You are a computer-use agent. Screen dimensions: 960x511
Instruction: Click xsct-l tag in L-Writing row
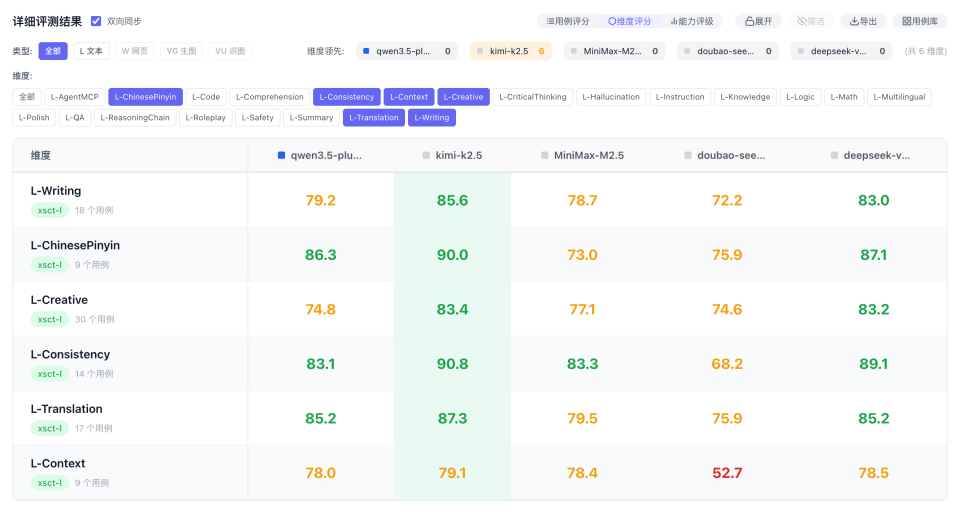[x=50, y=211]
